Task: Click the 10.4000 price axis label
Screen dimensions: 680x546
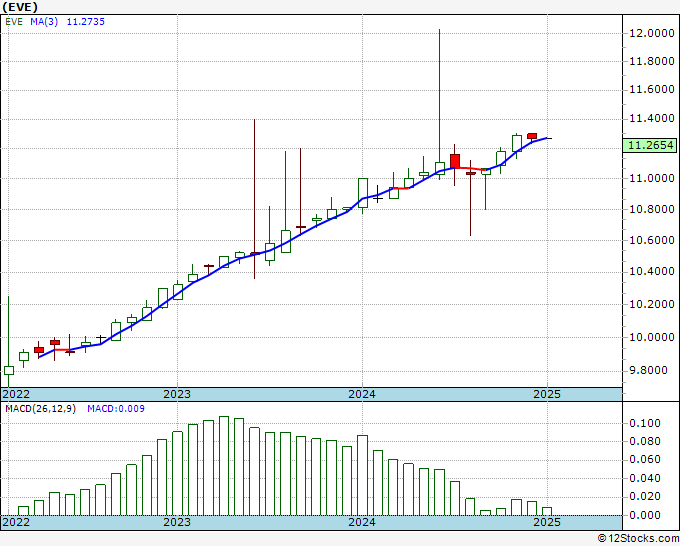Action: tap(650, 272)
